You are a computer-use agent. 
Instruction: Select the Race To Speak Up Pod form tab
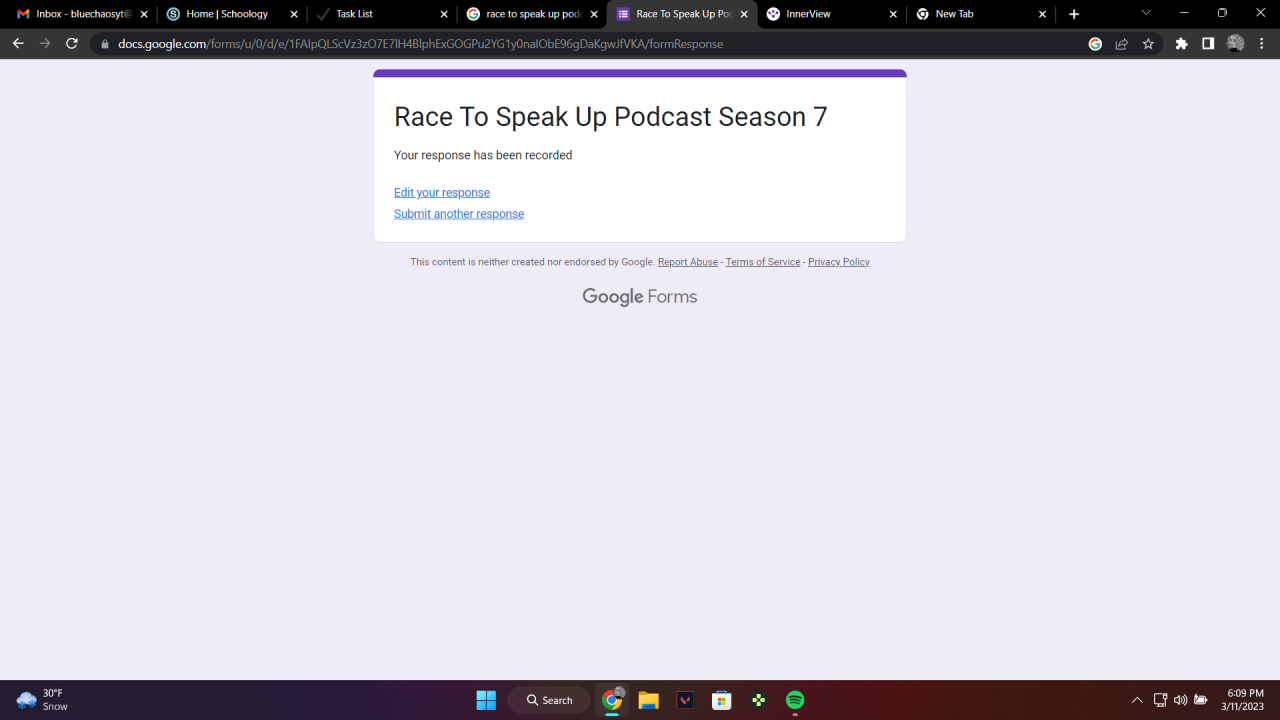[682, 14]
